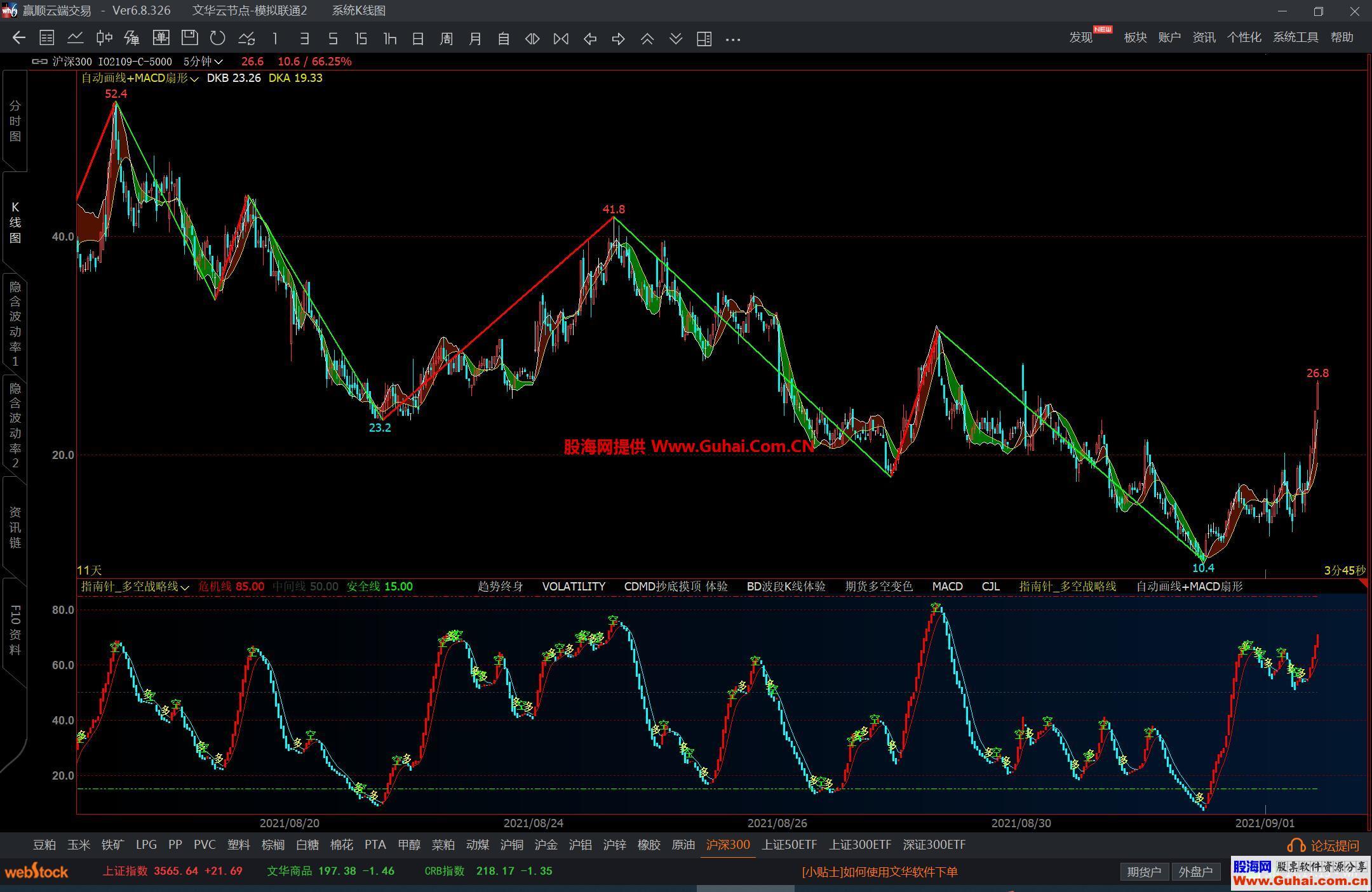
Task: Expand 自动画线+MACD扇形 indicator dropdown
Action: coord(194,79)
